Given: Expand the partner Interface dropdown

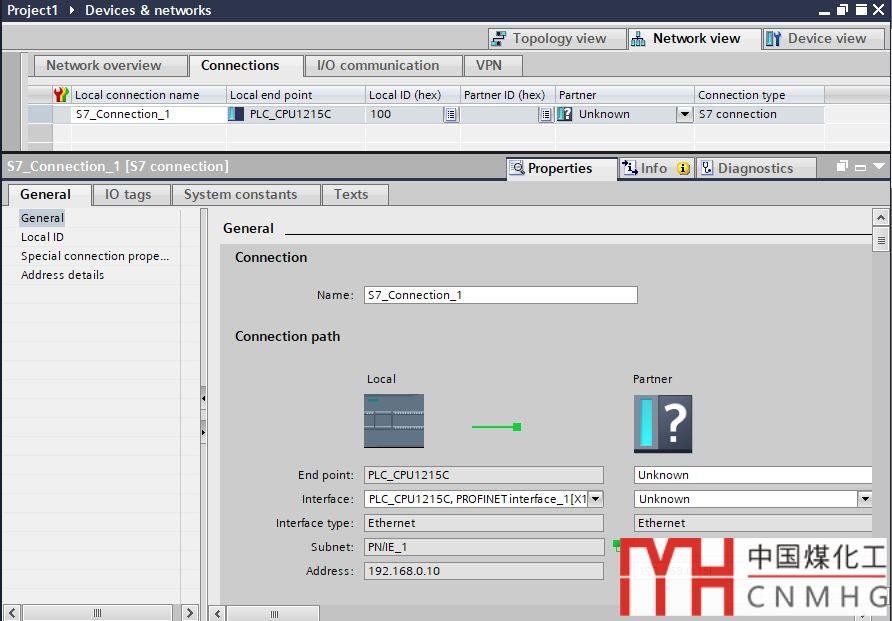Looking at the screenshot, I should pos(864,499).
